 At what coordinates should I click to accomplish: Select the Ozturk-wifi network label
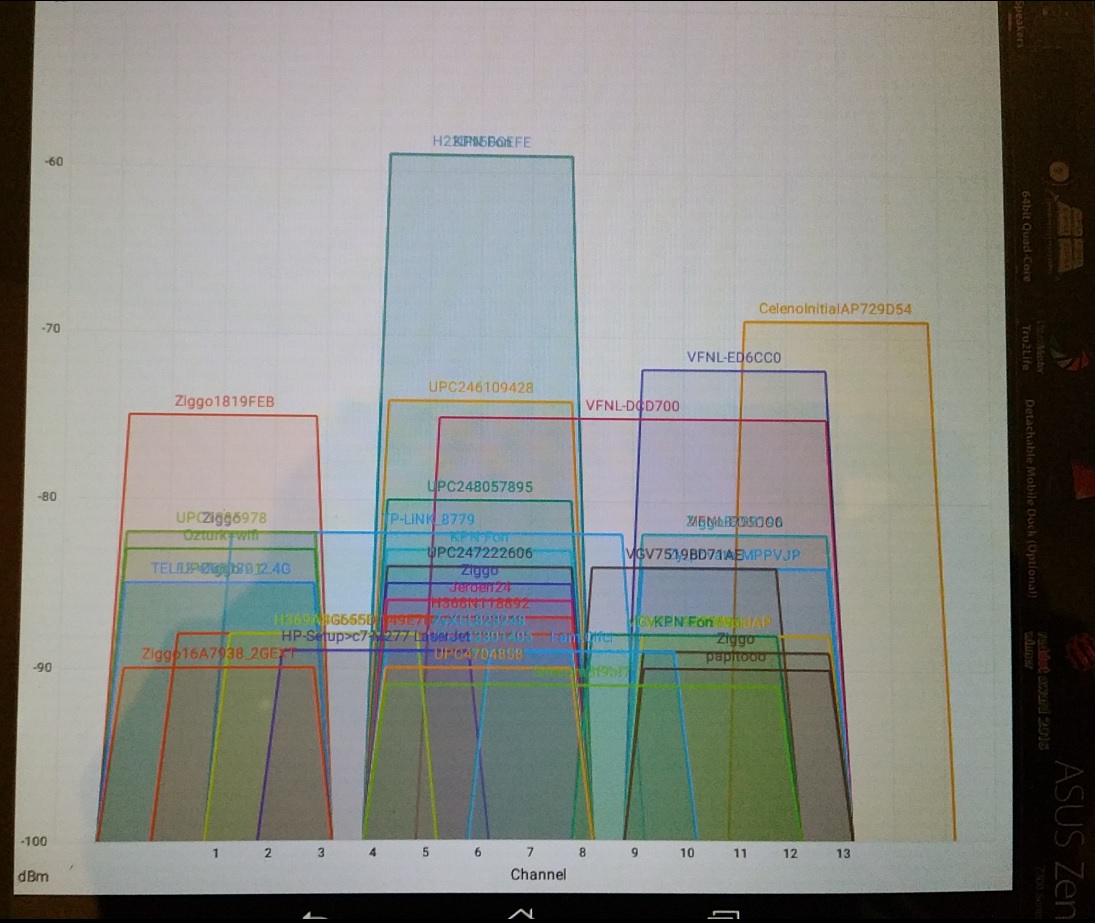point(221,536)
